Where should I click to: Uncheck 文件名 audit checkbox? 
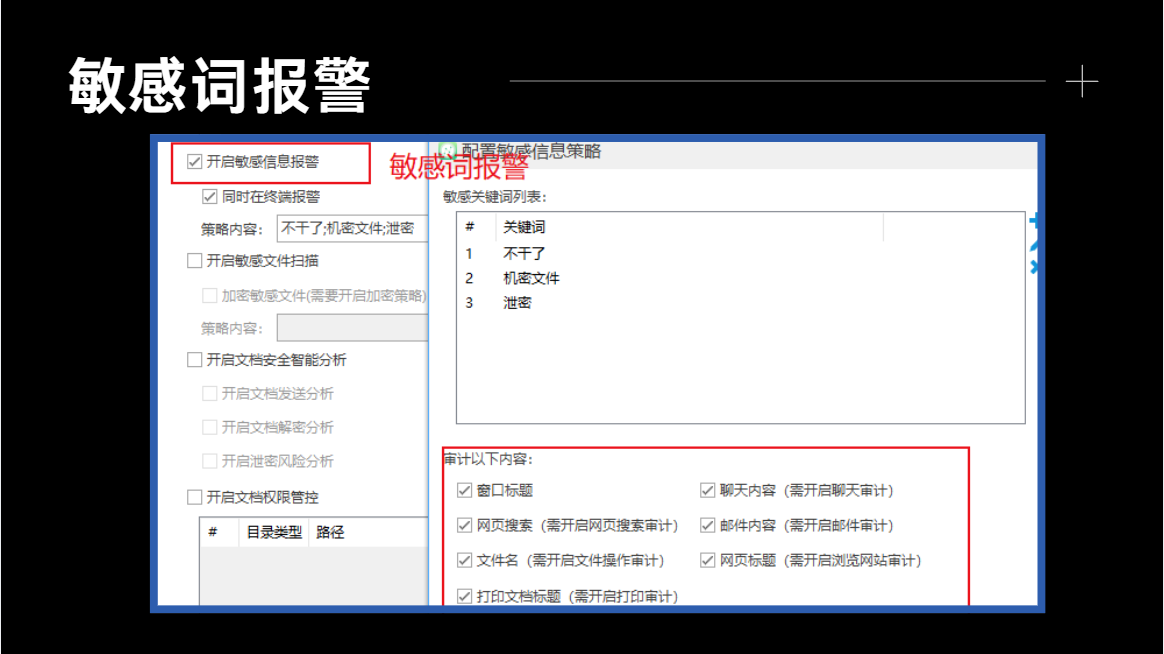[x=465, y=560]
